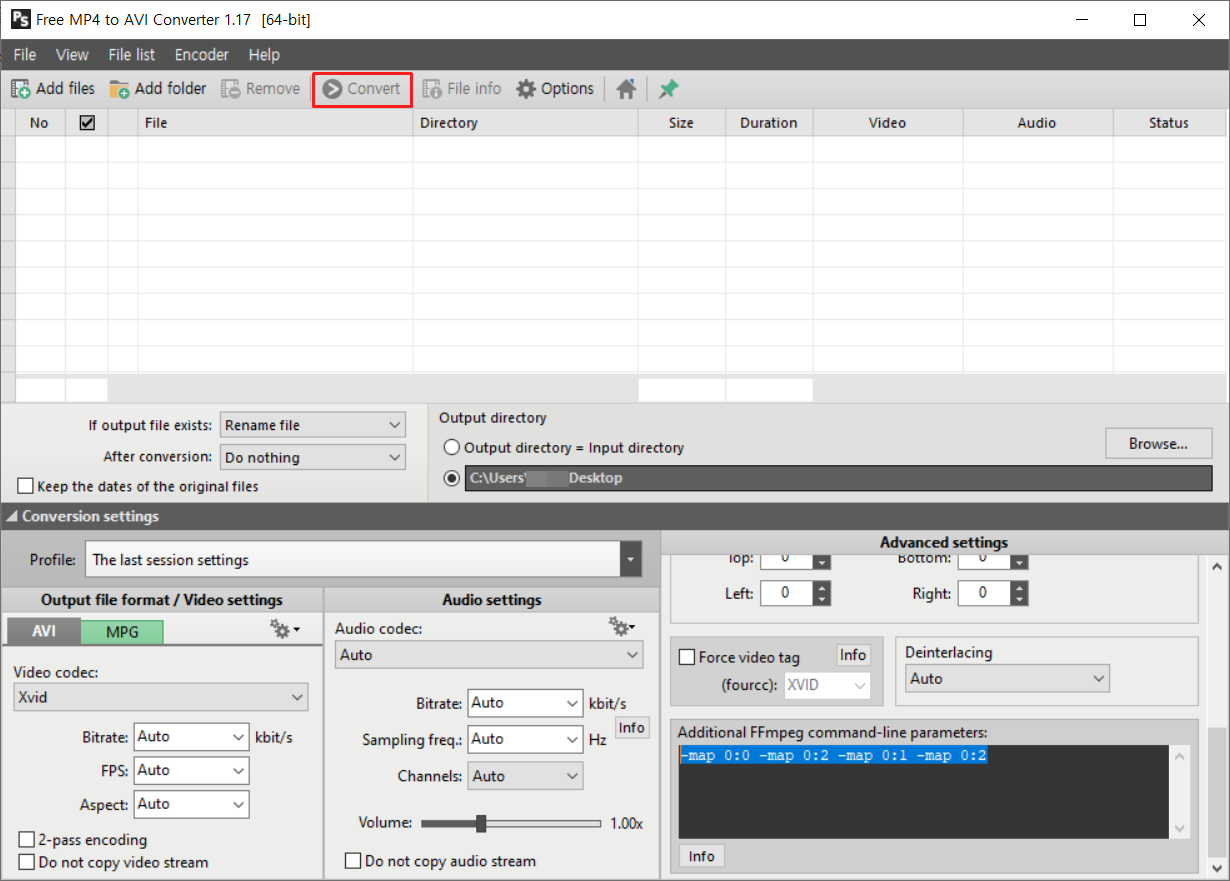Open the Help menu
Viewport: 1230px width, 881px height.
click(x=264, y=55)
